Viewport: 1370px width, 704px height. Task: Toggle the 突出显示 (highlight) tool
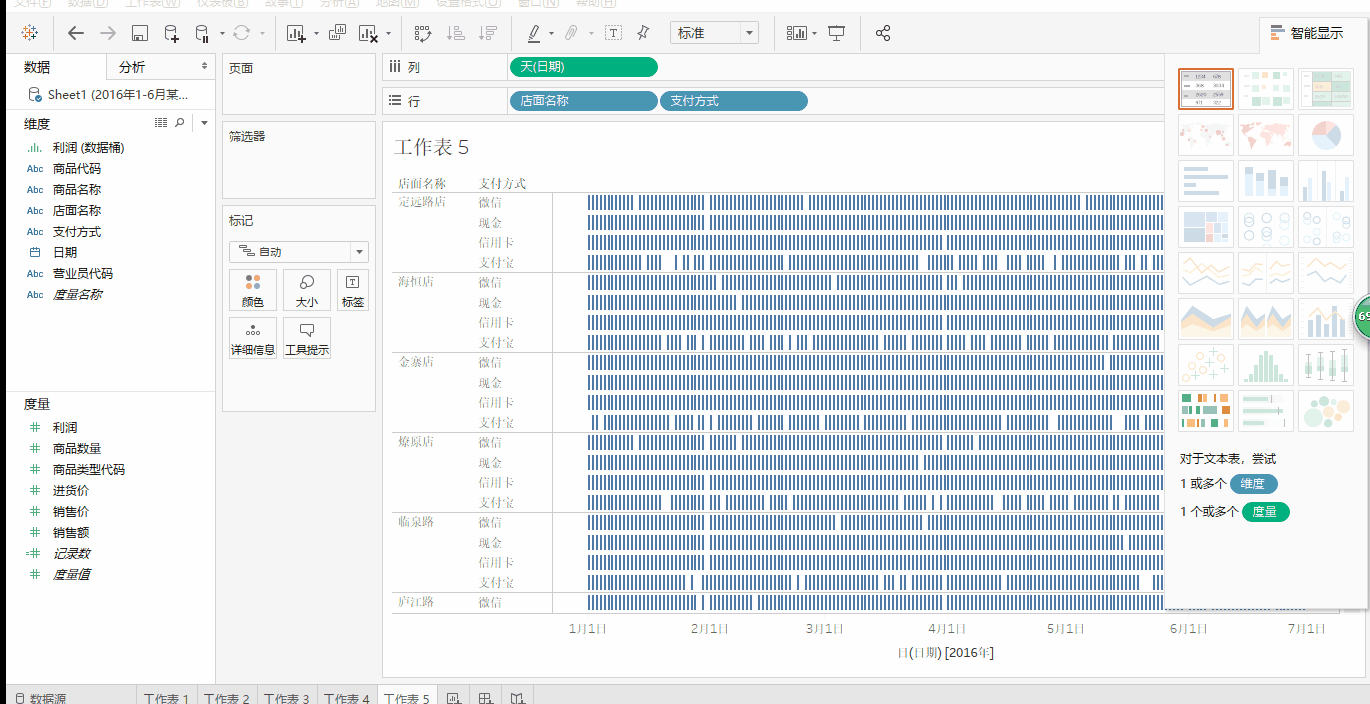pos(532,33)
